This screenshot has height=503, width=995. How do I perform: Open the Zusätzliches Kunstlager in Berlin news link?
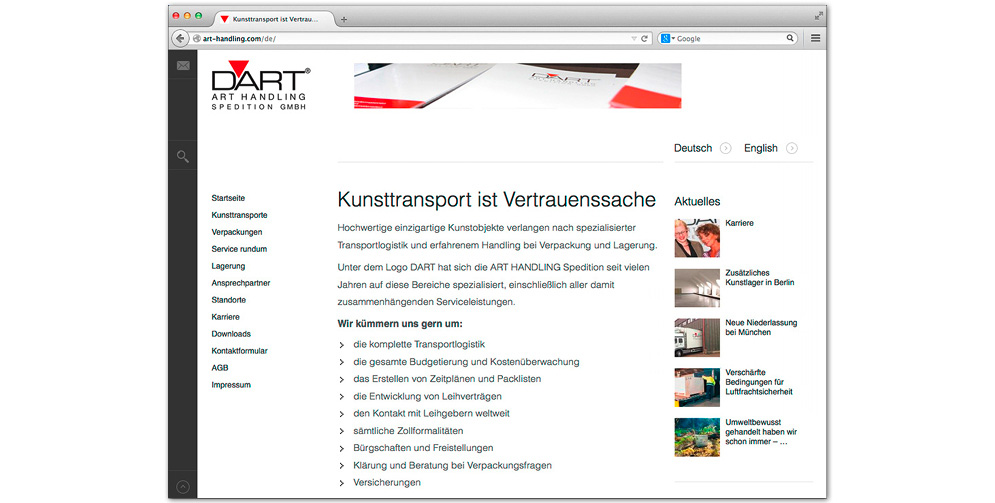coord(759,277)
